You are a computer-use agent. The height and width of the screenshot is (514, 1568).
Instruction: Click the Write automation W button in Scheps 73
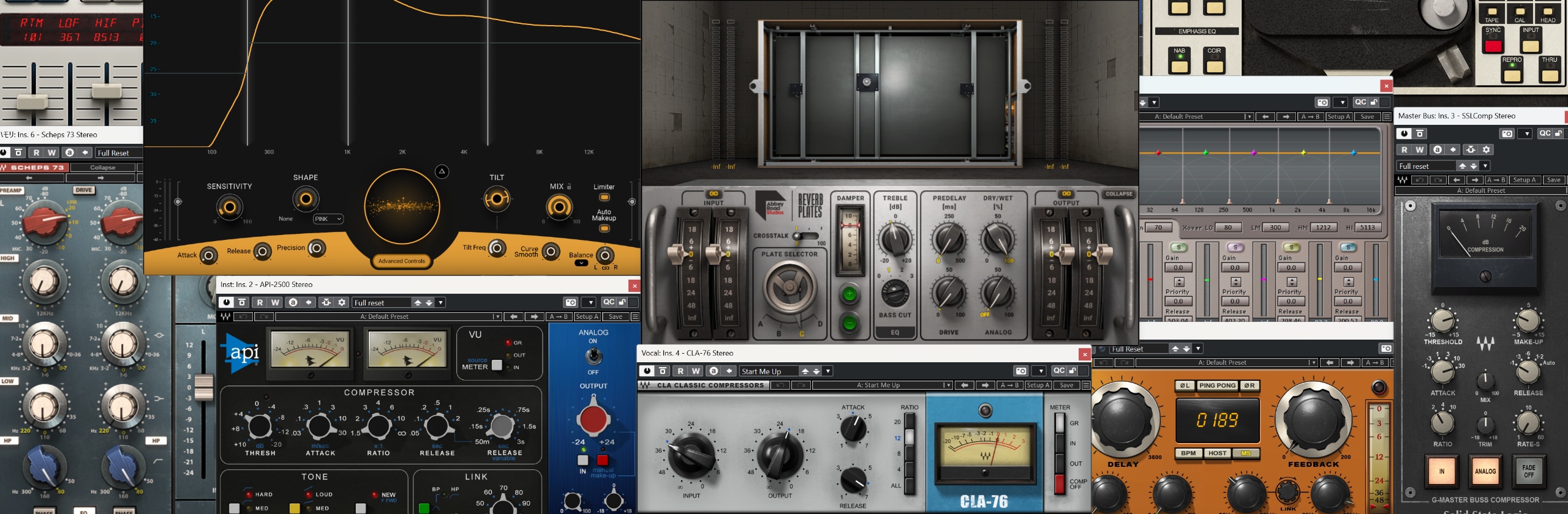(52, 152)
